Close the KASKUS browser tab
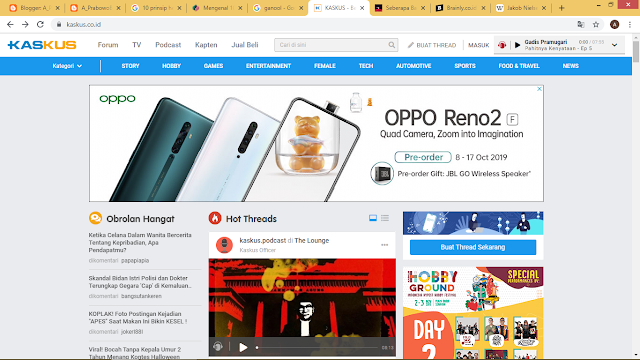Screen dimensions: 640x360 click(x=362, y=8)
